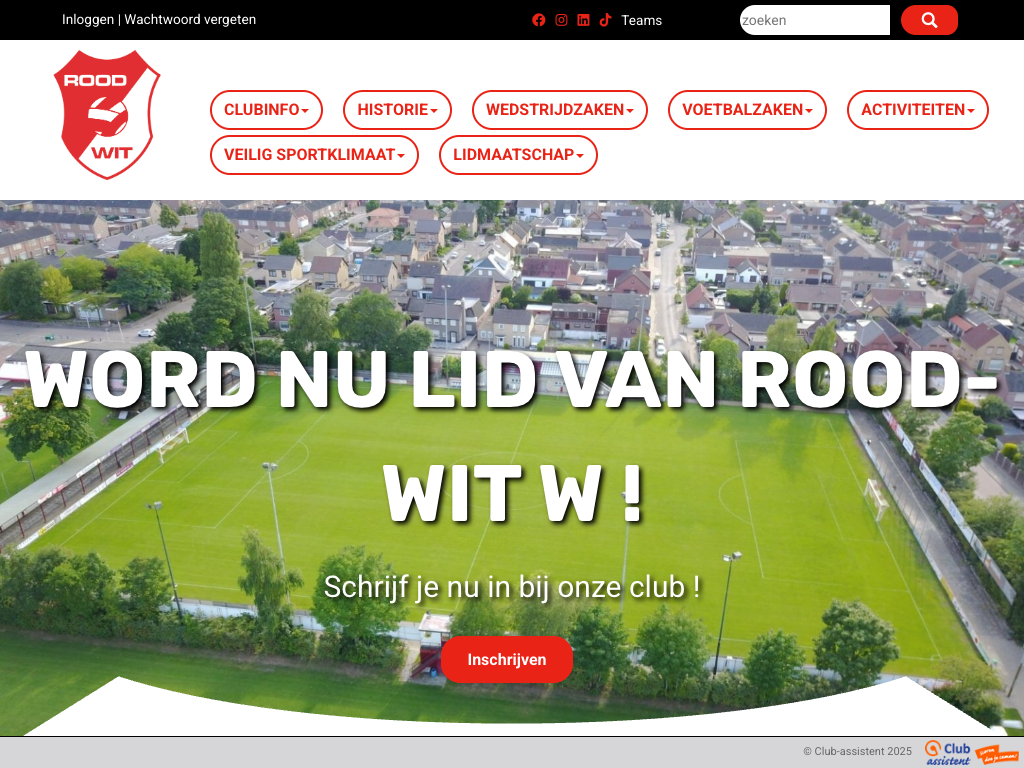Click the Wachtwoord vergeten link
The width and height of the screenshot is (1024, 768).
click(190, 20)
